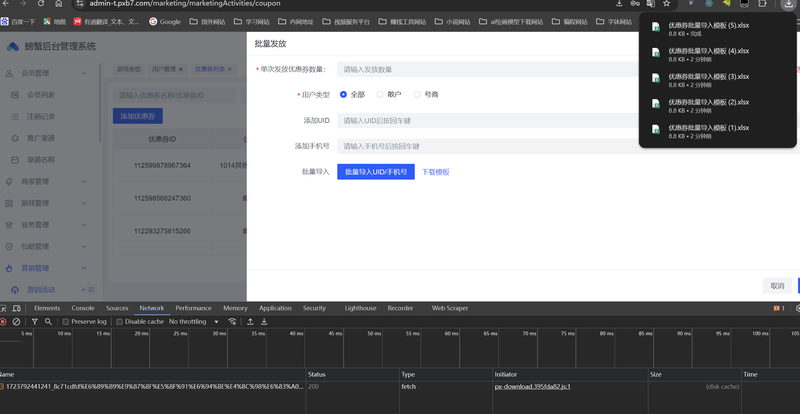Viewport: 800px width, 414px height.
Task: Click 批量导入UID/手机号 button
Action: point(376,172)
